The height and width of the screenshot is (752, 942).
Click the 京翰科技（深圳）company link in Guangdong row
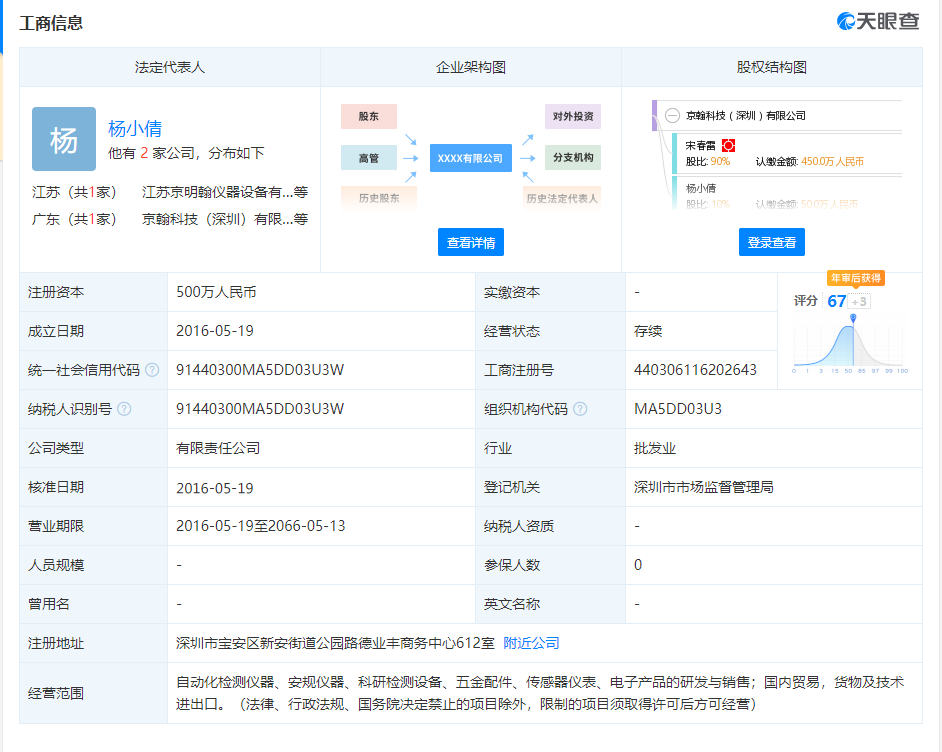(217, 219)
